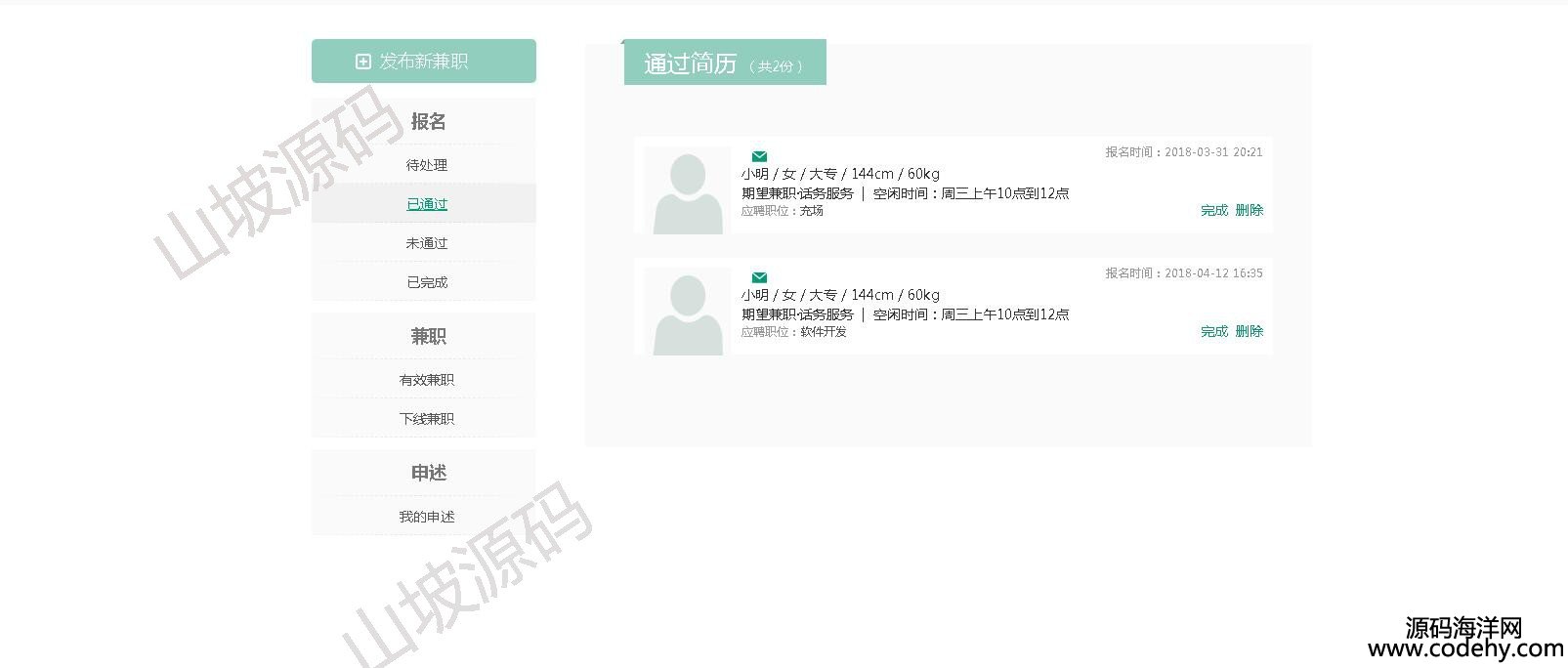Mark the 充场 application as 完成

click(1213, 210)
